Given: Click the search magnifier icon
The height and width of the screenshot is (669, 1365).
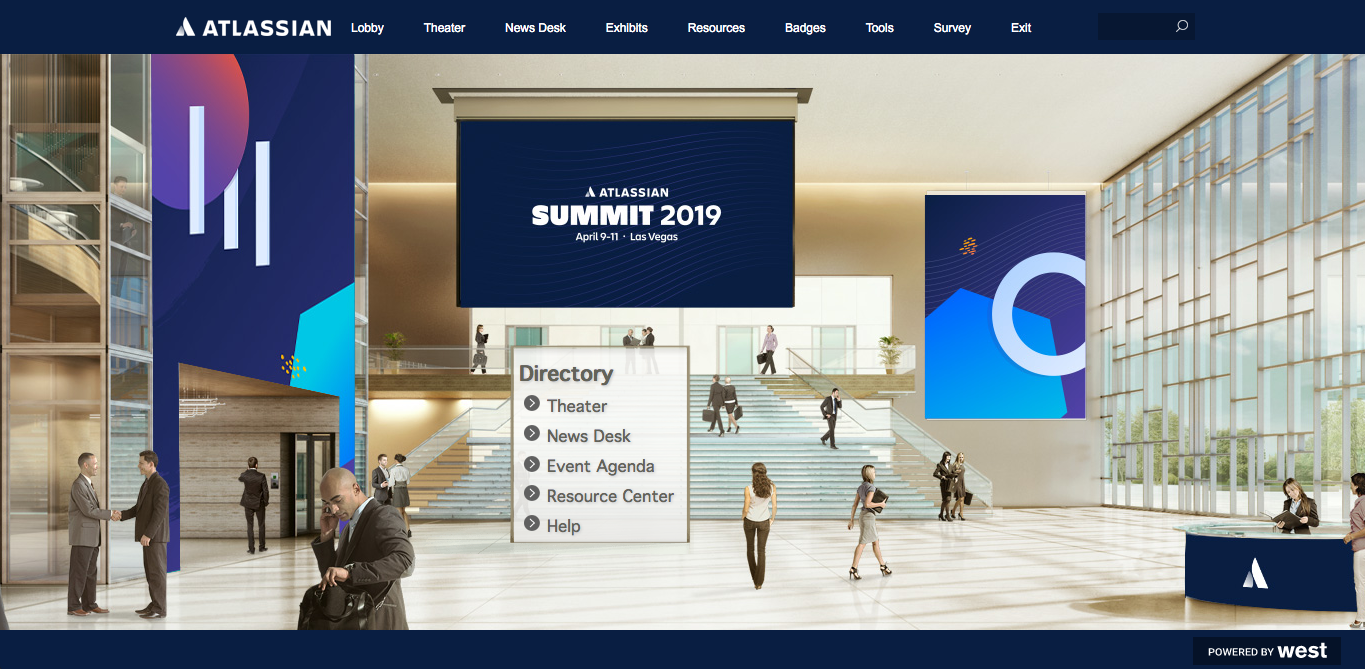Looking at the screenshot, I should 1181,26.
